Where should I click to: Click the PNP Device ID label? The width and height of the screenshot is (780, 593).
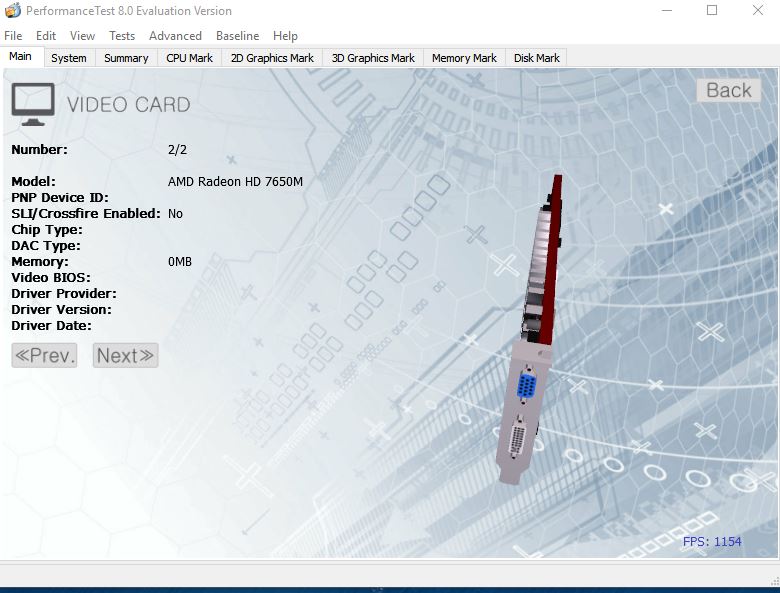[x=60, y=198]
